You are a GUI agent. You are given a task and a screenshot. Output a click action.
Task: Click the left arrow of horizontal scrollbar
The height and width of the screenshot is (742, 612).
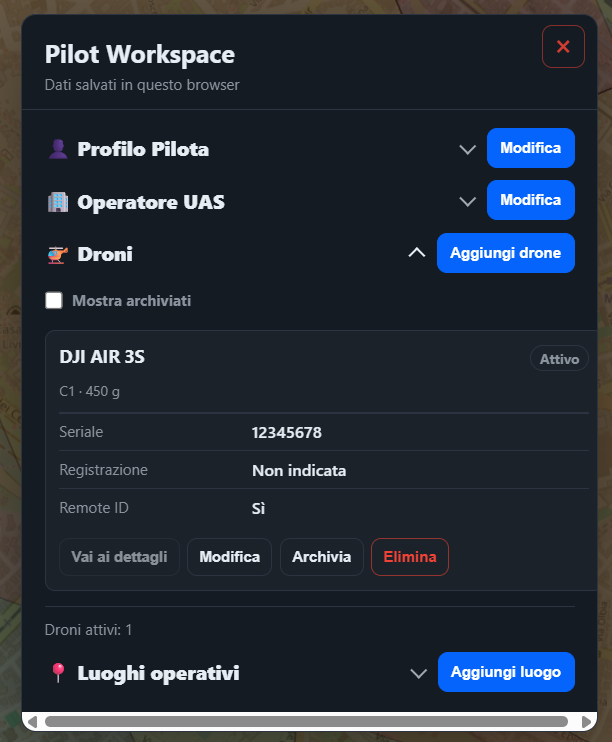click(x=32, y=722)
